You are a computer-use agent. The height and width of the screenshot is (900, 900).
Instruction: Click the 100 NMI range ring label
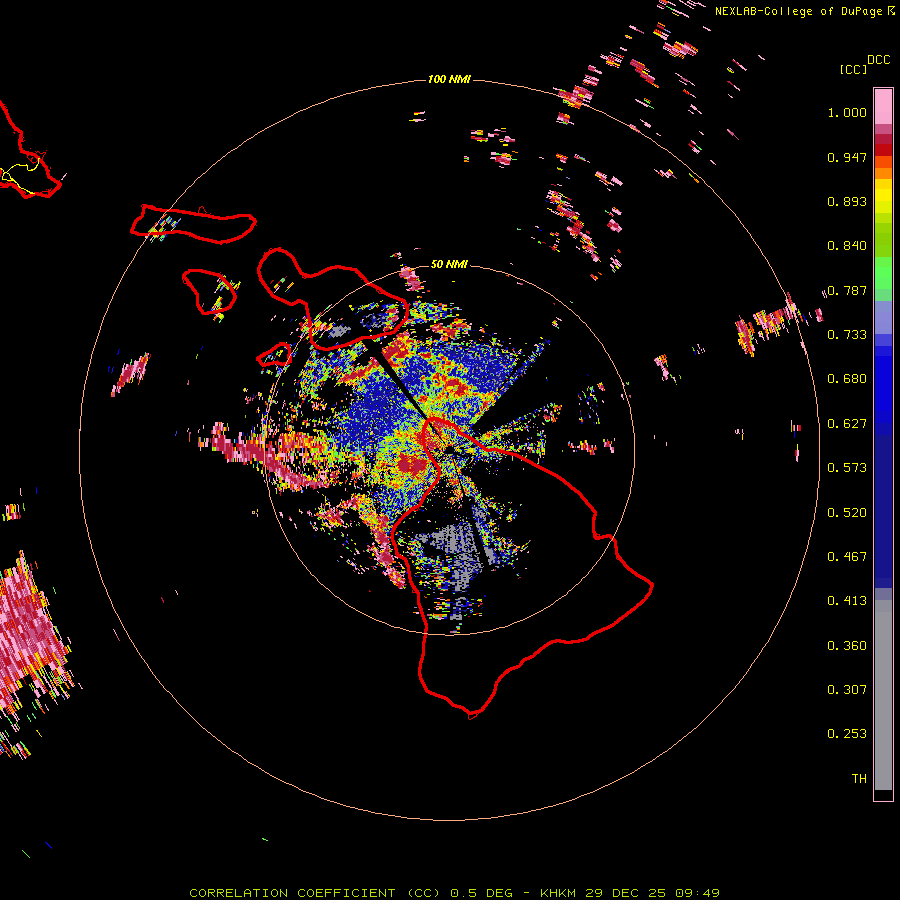pos(449,79)
